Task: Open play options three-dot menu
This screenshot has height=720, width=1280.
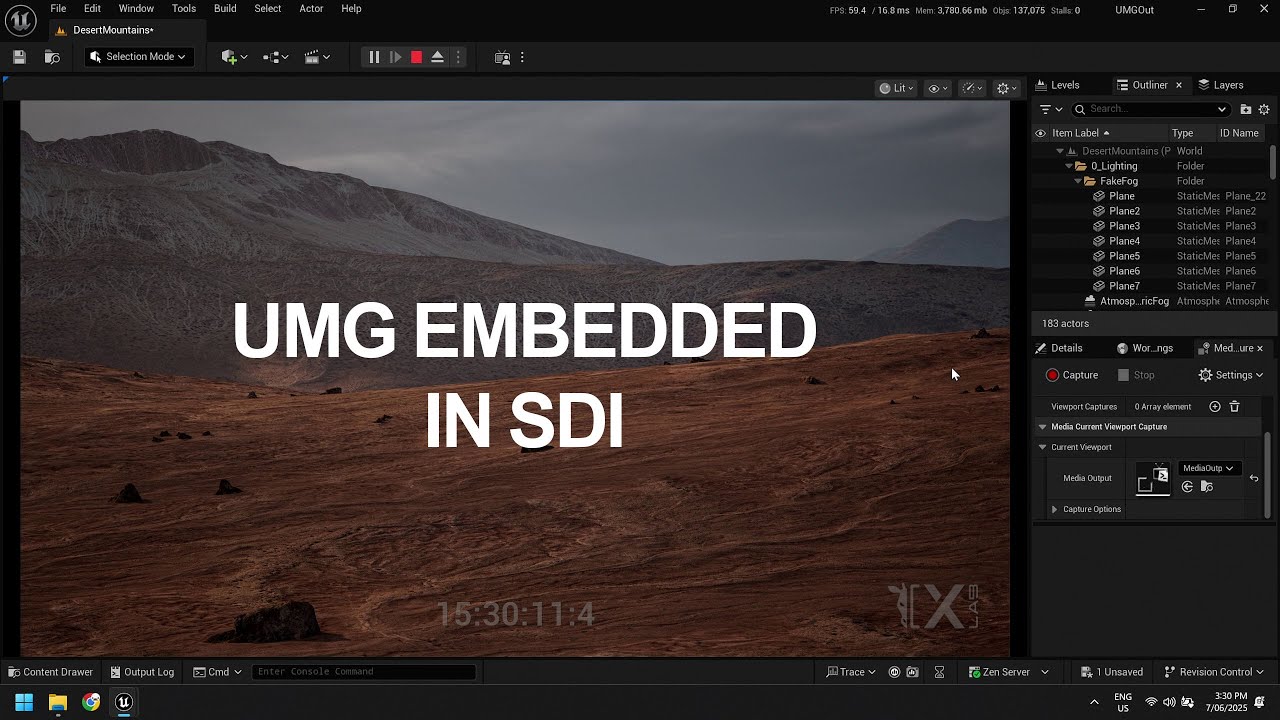Action: click(x=459, y=57)
